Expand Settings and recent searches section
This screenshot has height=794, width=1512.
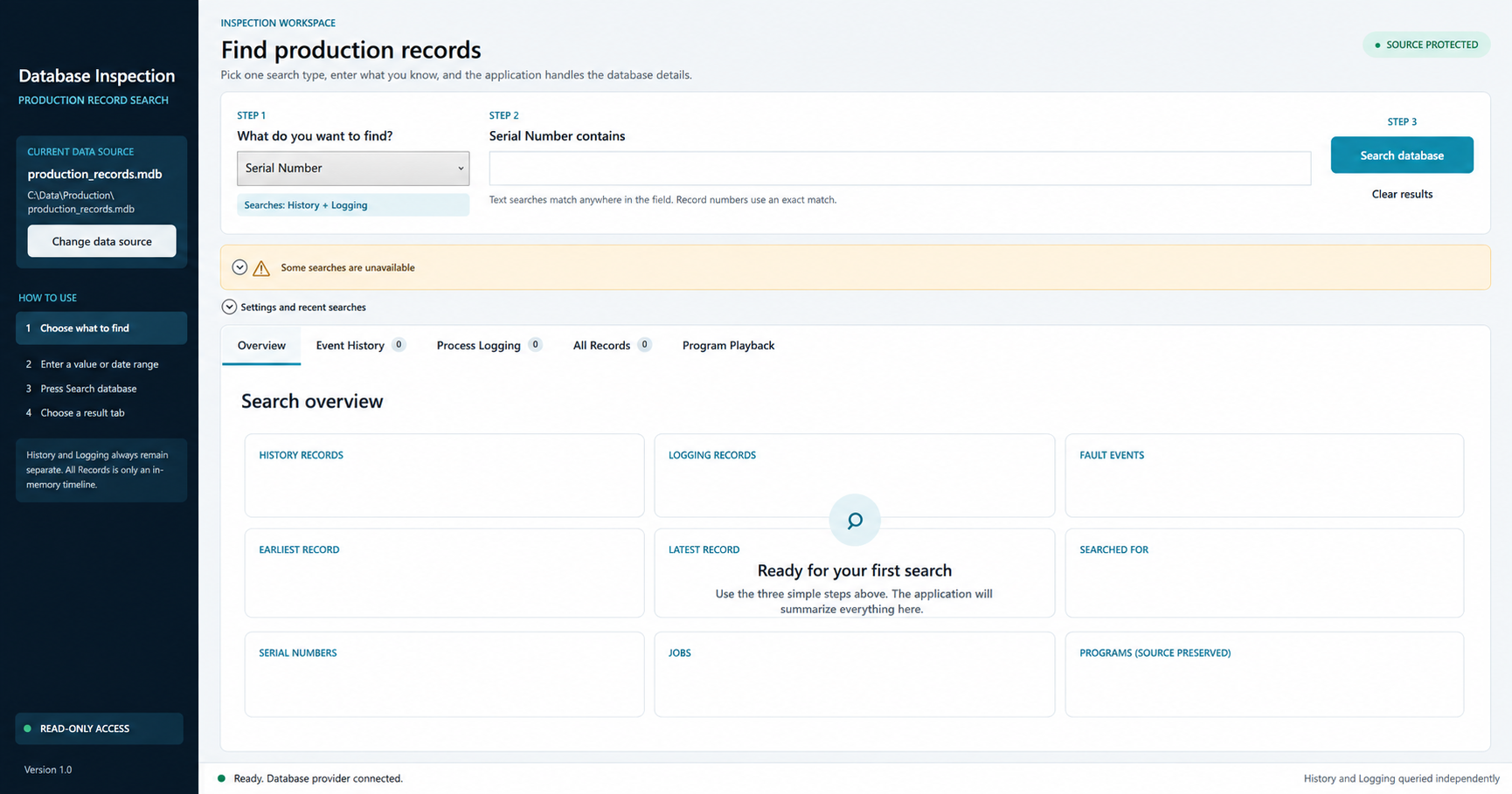click(x=229, y=307)
